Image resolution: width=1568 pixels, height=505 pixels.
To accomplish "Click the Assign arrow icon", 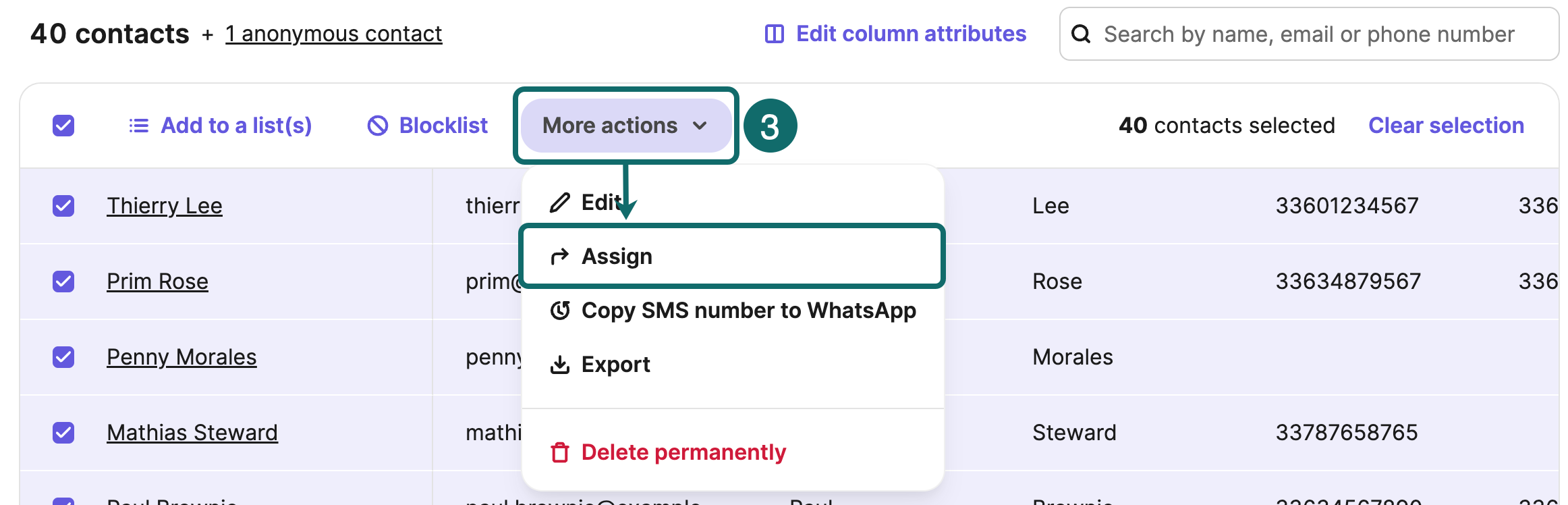I will pyautogui.click(x=560, y=257).
